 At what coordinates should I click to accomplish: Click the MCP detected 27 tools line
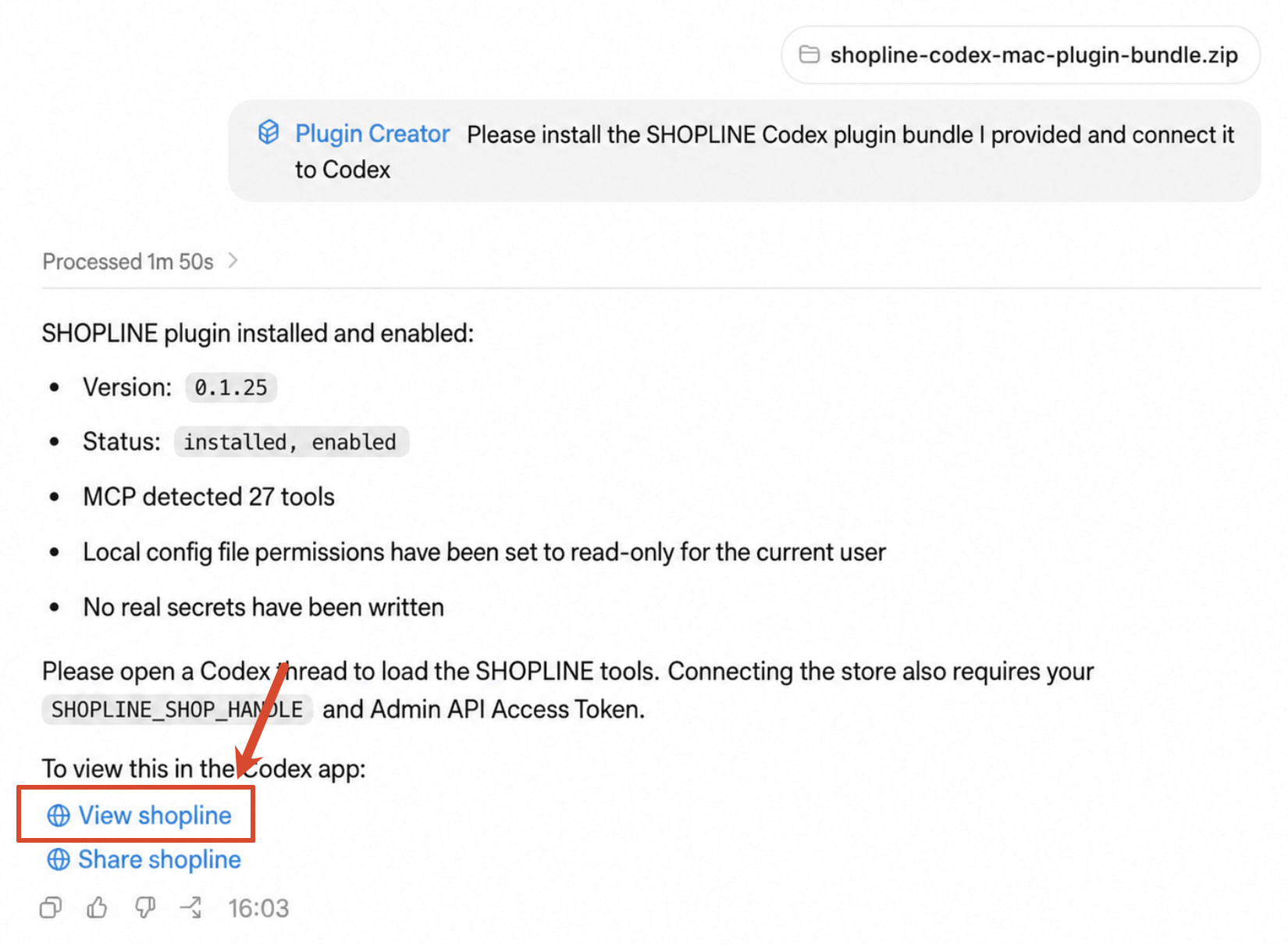point(209,497)
